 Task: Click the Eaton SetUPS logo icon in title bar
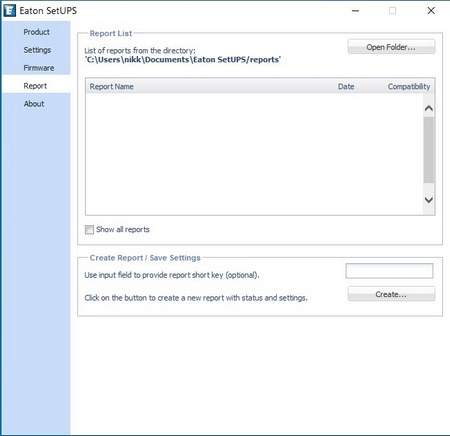9,10
